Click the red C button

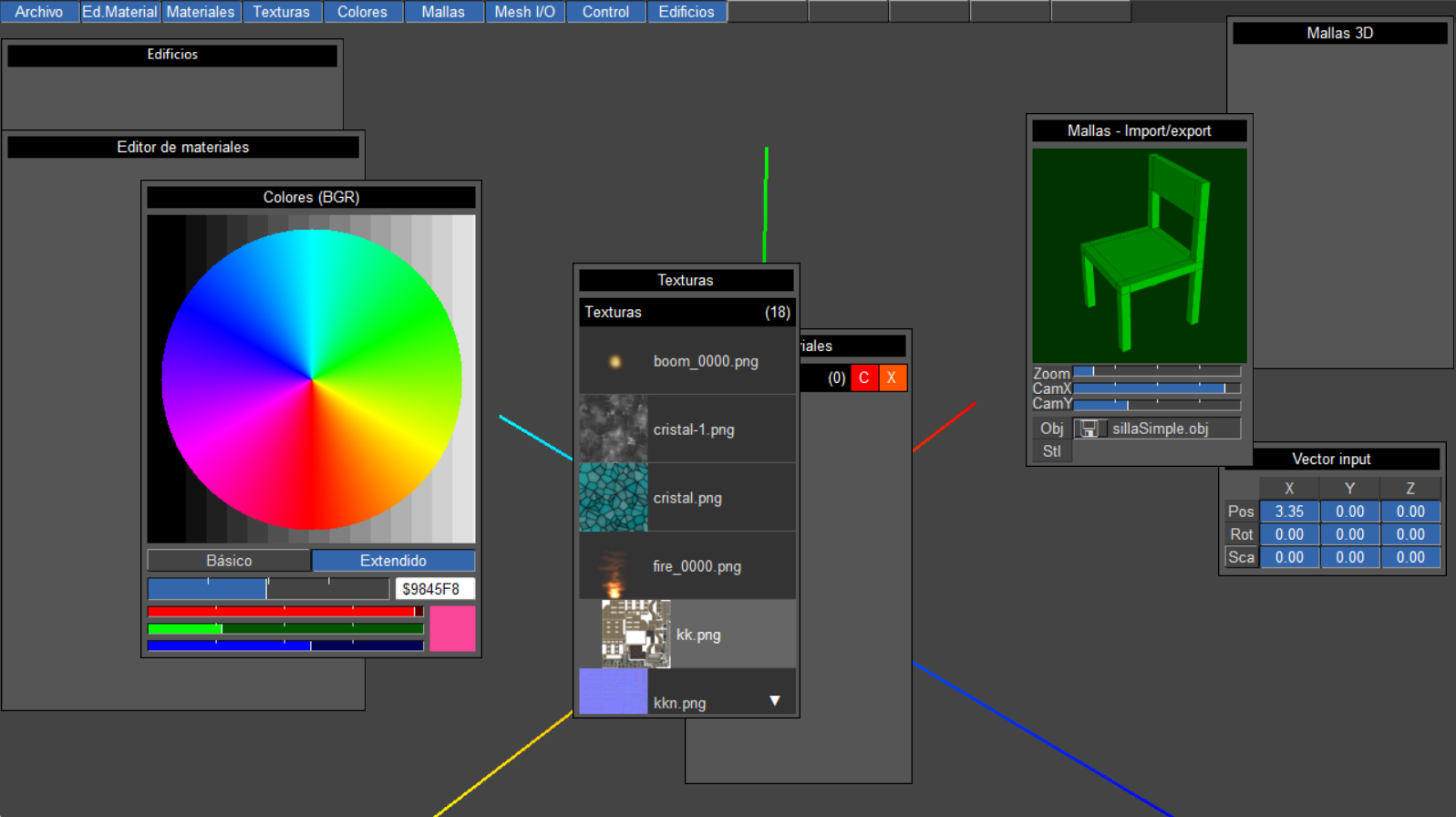863,377
